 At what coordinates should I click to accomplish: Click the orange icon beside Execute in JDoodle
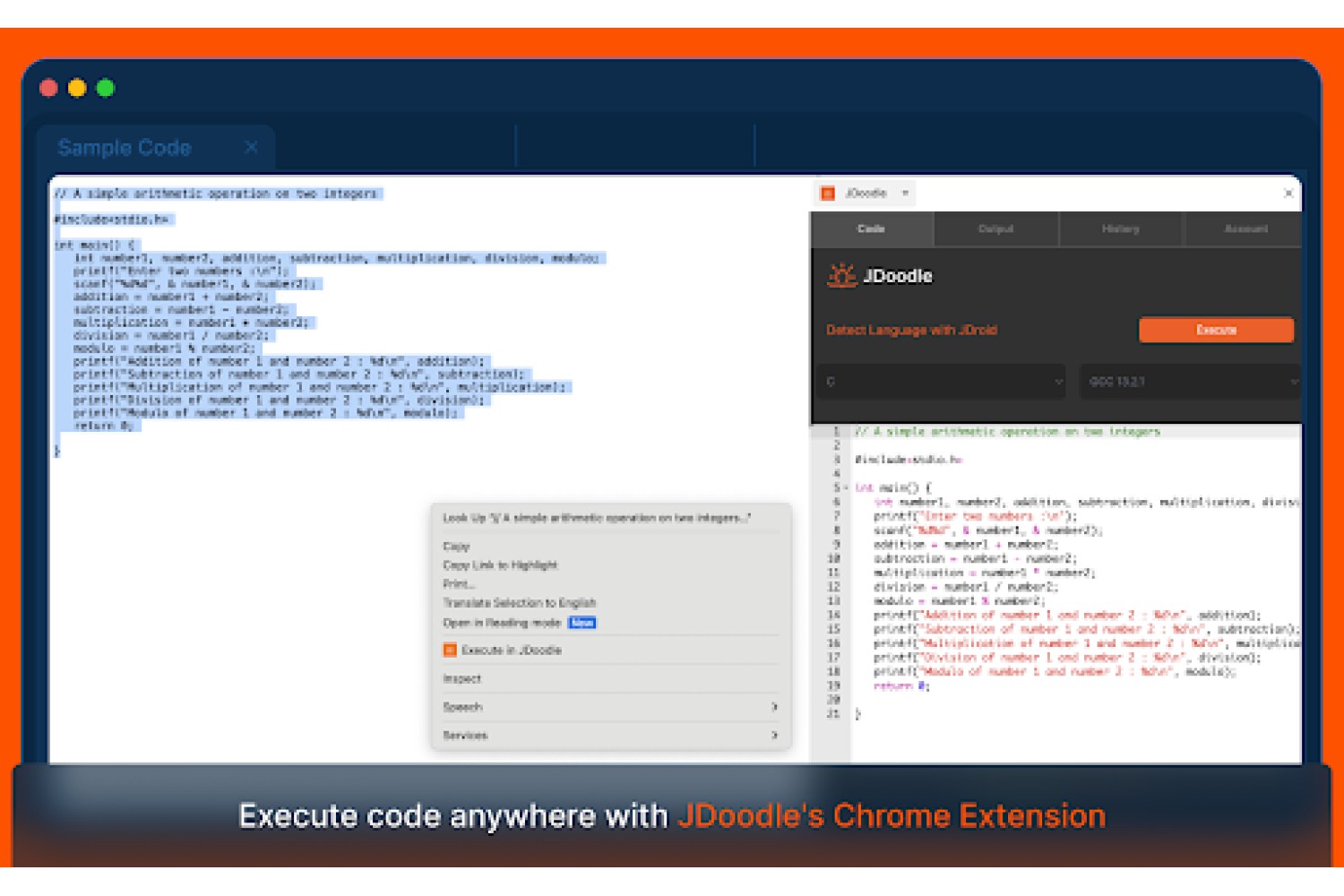coord(450,650)
